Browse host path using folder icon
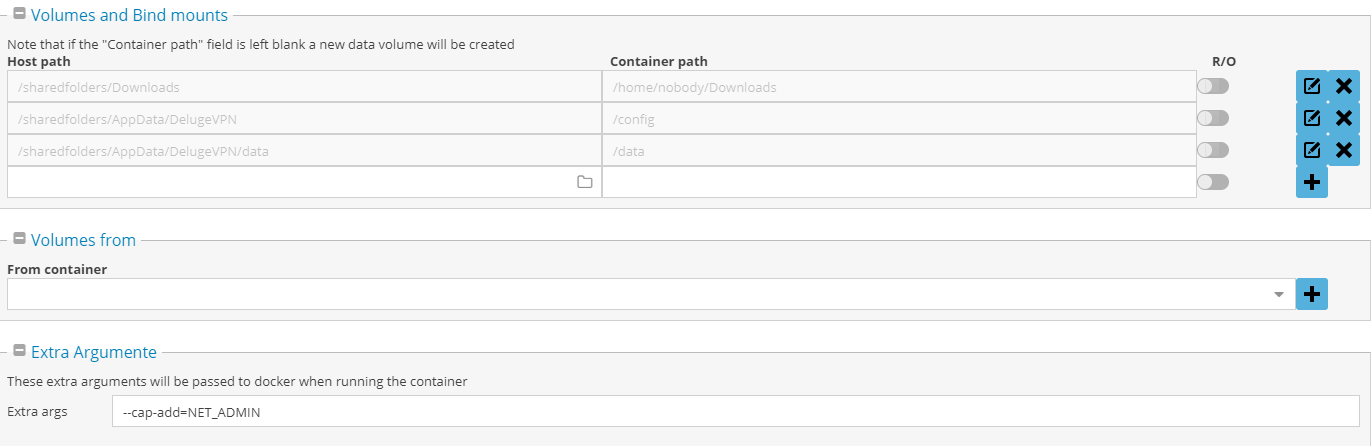The image size is (1372, 446). coord(585,182)
